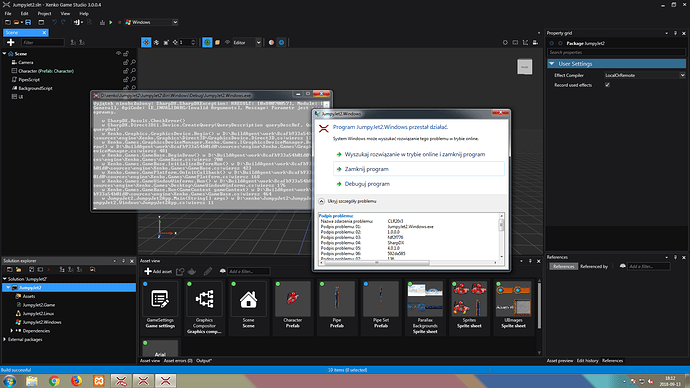
Task: Click the Undo arrow in the toolbar
Action: (55, 22)
